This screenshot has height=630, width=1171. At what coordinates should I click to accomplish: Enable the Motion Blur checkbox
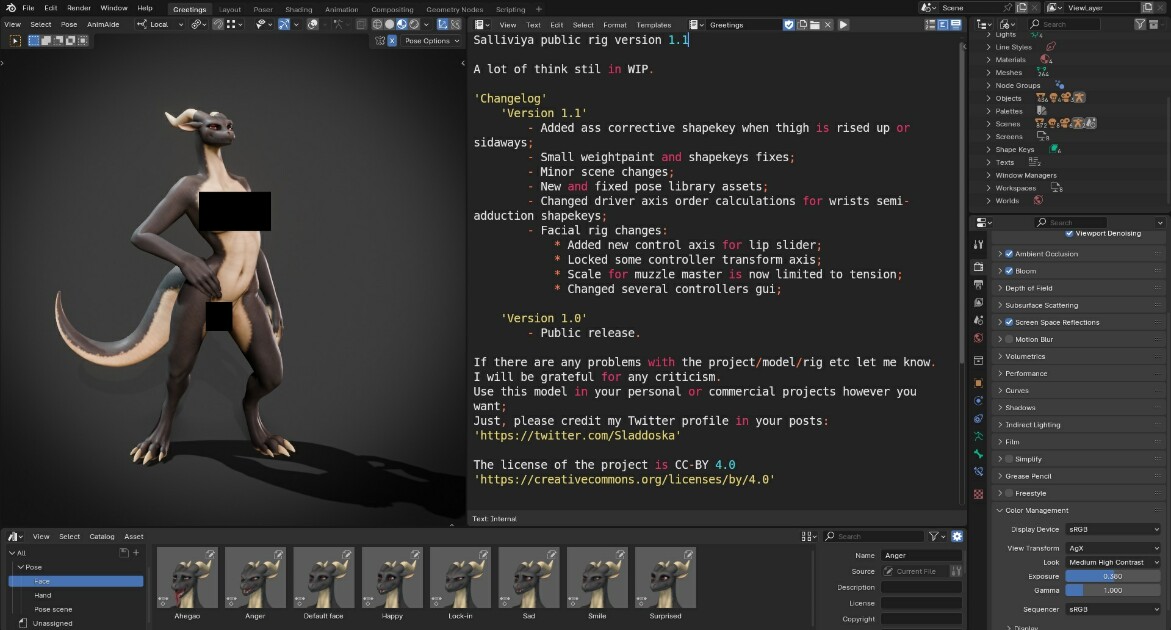tap(1009, 340)
